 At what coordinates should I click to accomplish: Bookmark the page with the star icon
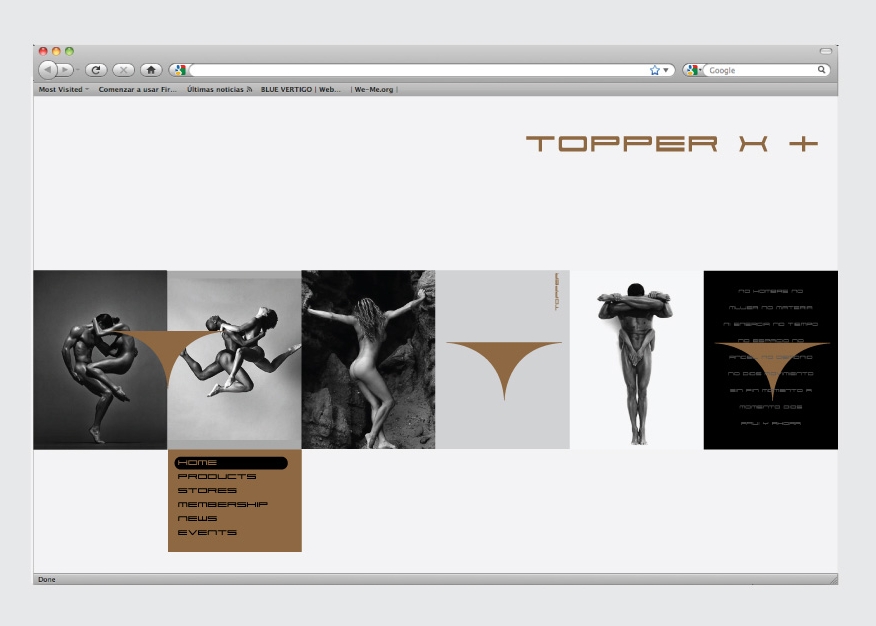(x=655, y=70)
